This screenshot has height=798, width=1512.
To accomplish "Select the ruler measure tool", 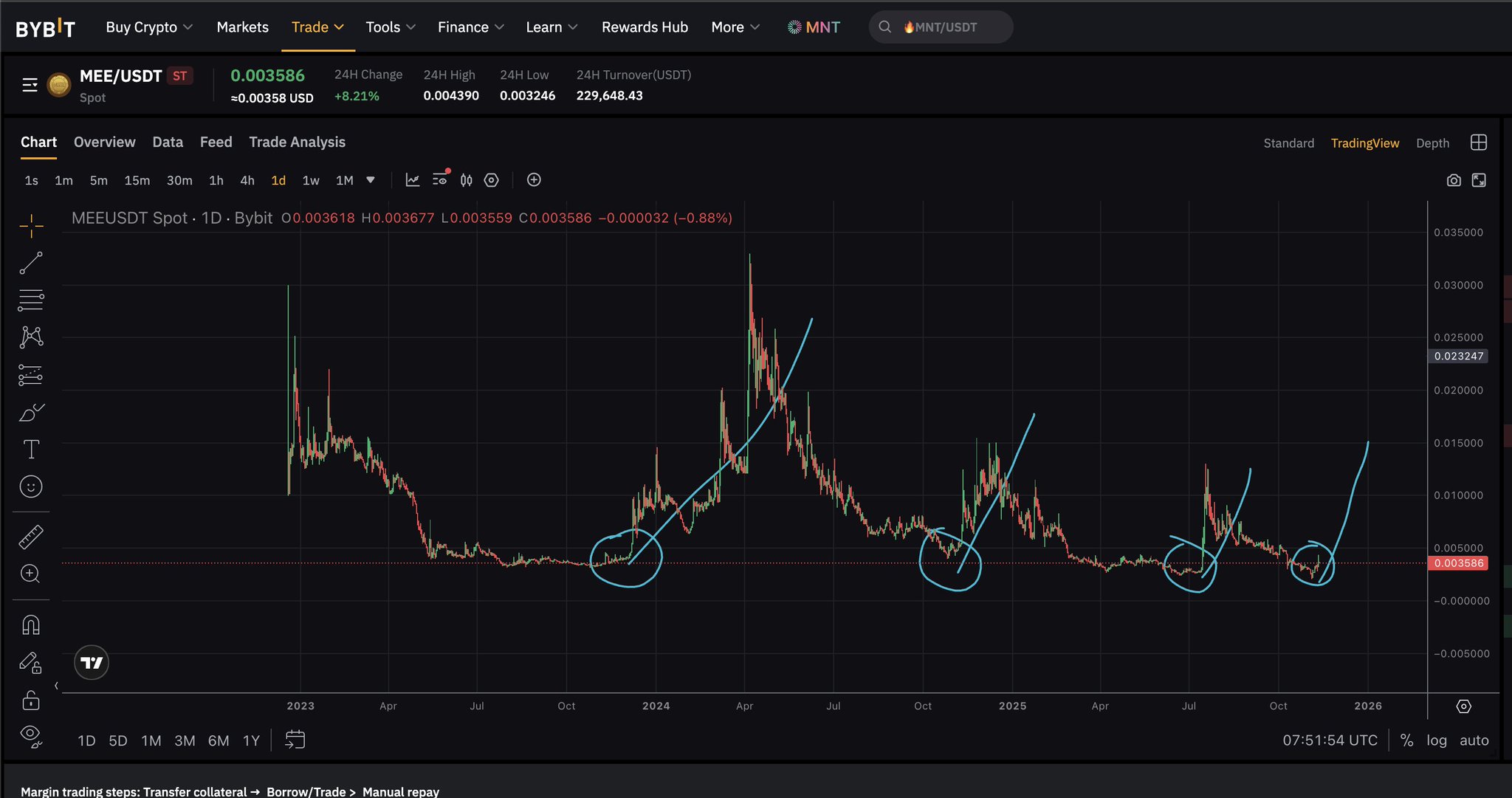I will pos(31,537).
